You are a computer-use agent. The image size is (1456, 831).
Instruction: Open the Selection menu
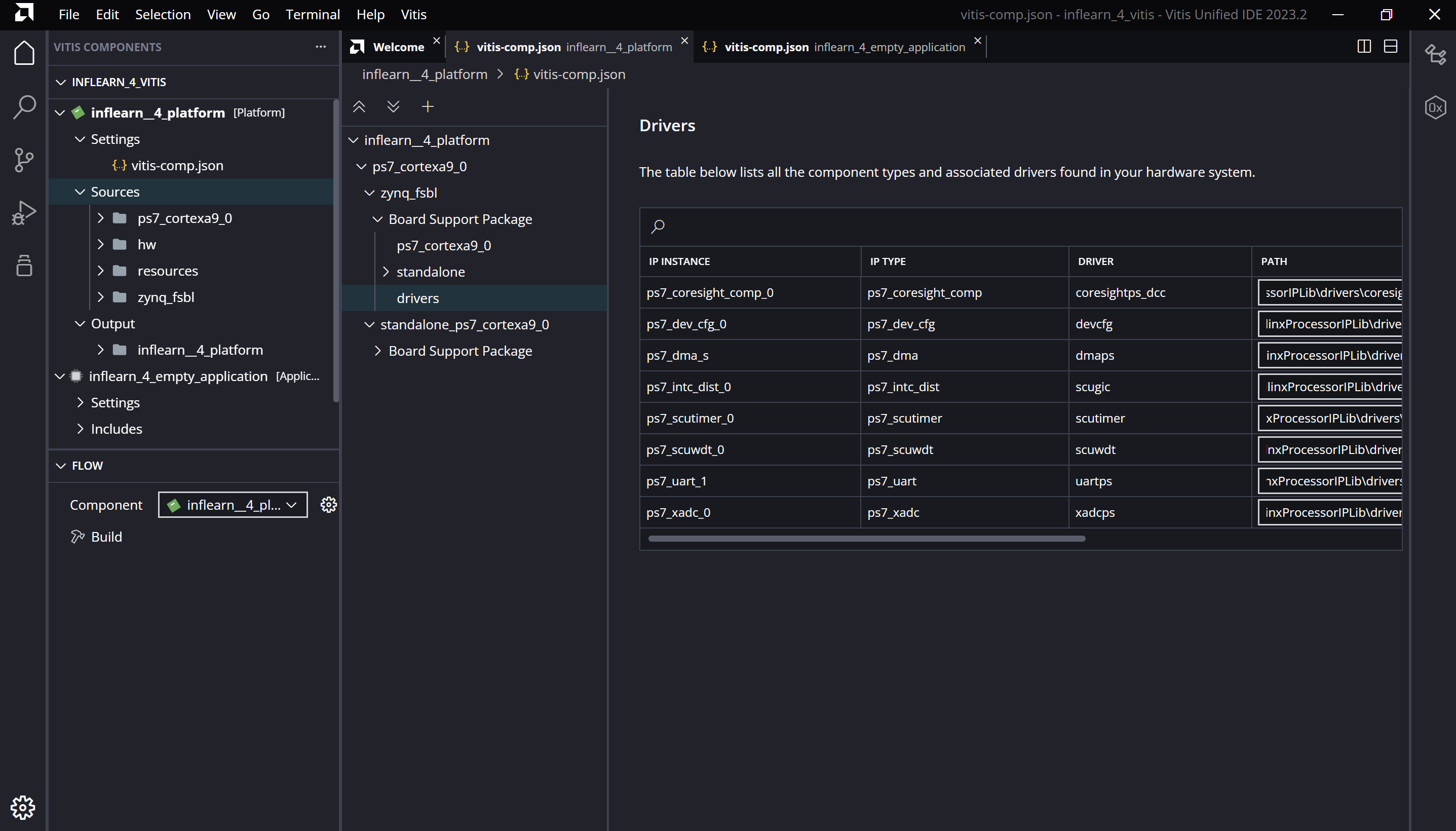click(x=163, y=14)
